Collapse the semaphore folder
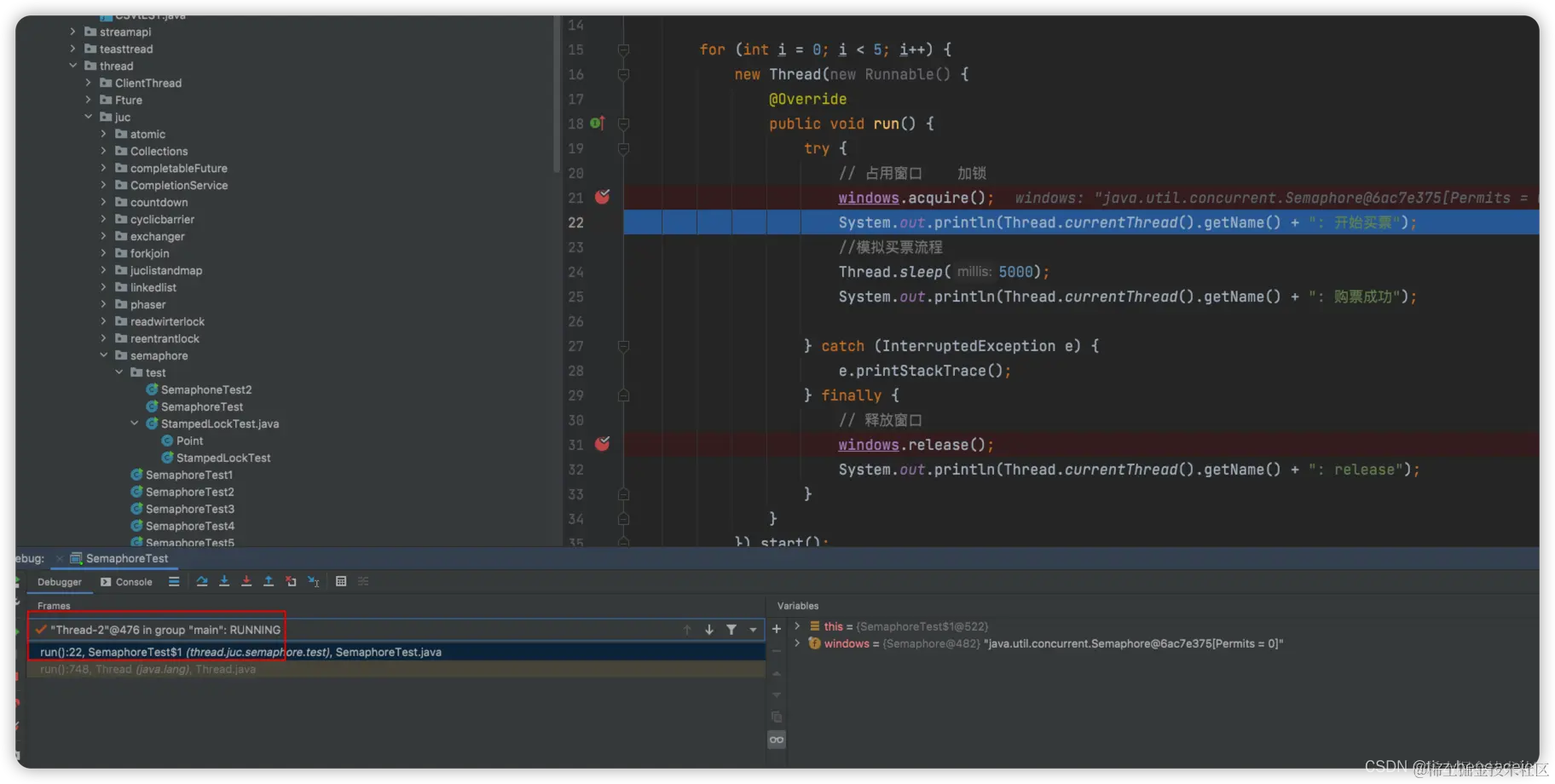This screenshot has height=784, width=1555. click(x=104, y=355)
